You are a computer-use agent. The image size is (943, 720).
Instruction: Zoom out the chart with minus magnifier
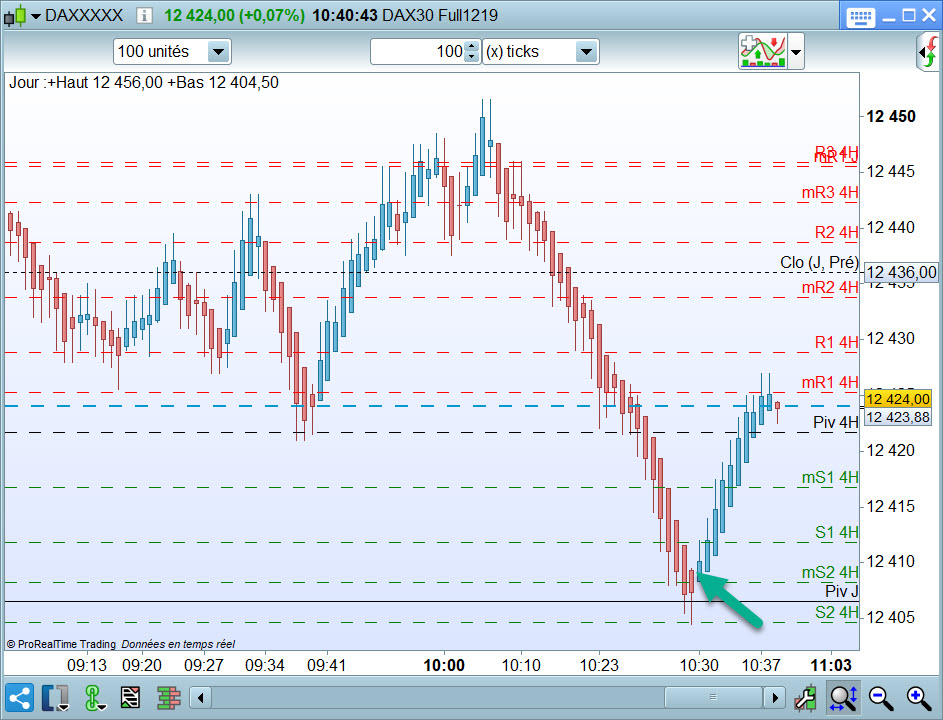880,698
